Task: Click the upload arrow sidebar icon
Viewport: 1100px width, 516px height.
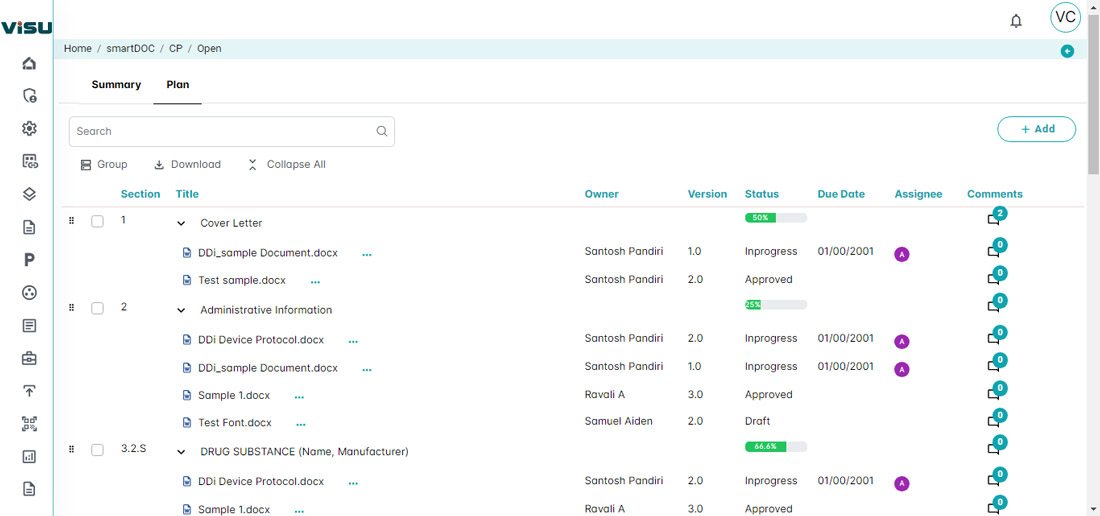Action: [x=29, y=391]
